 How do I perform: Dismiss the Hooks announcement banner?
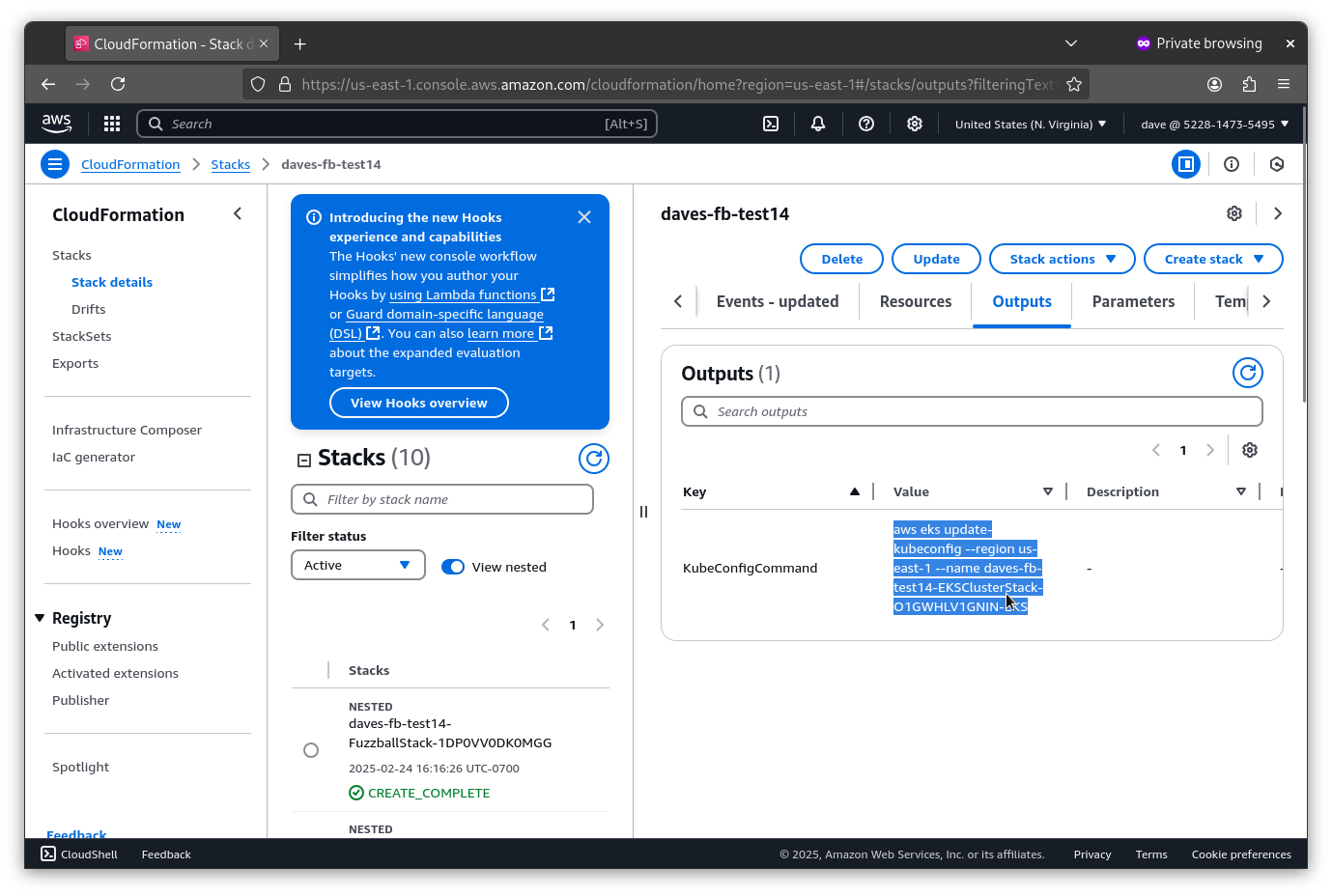[x=584, y=217]
